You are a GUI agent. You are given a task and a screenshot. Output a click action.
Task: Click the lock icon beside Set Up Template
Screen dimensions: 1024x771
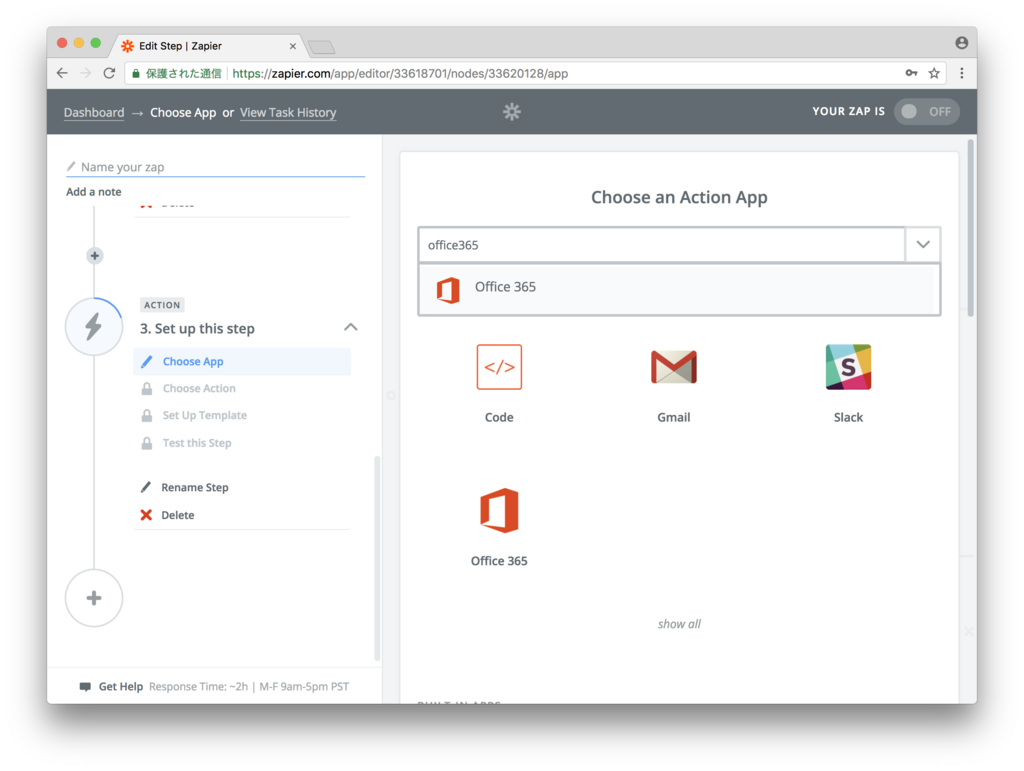pos(147,415)
